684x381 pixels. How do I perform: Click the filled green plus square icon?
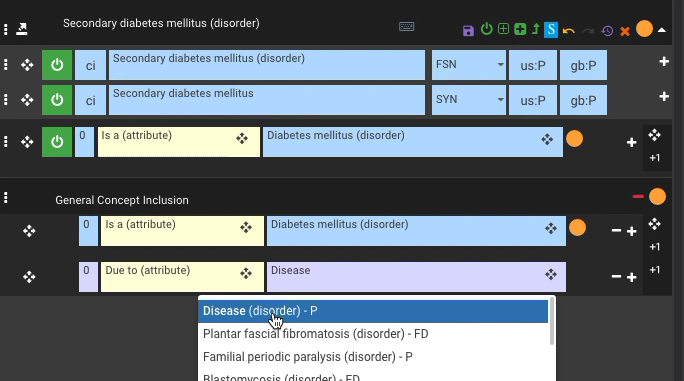click(x=520, y=29)
